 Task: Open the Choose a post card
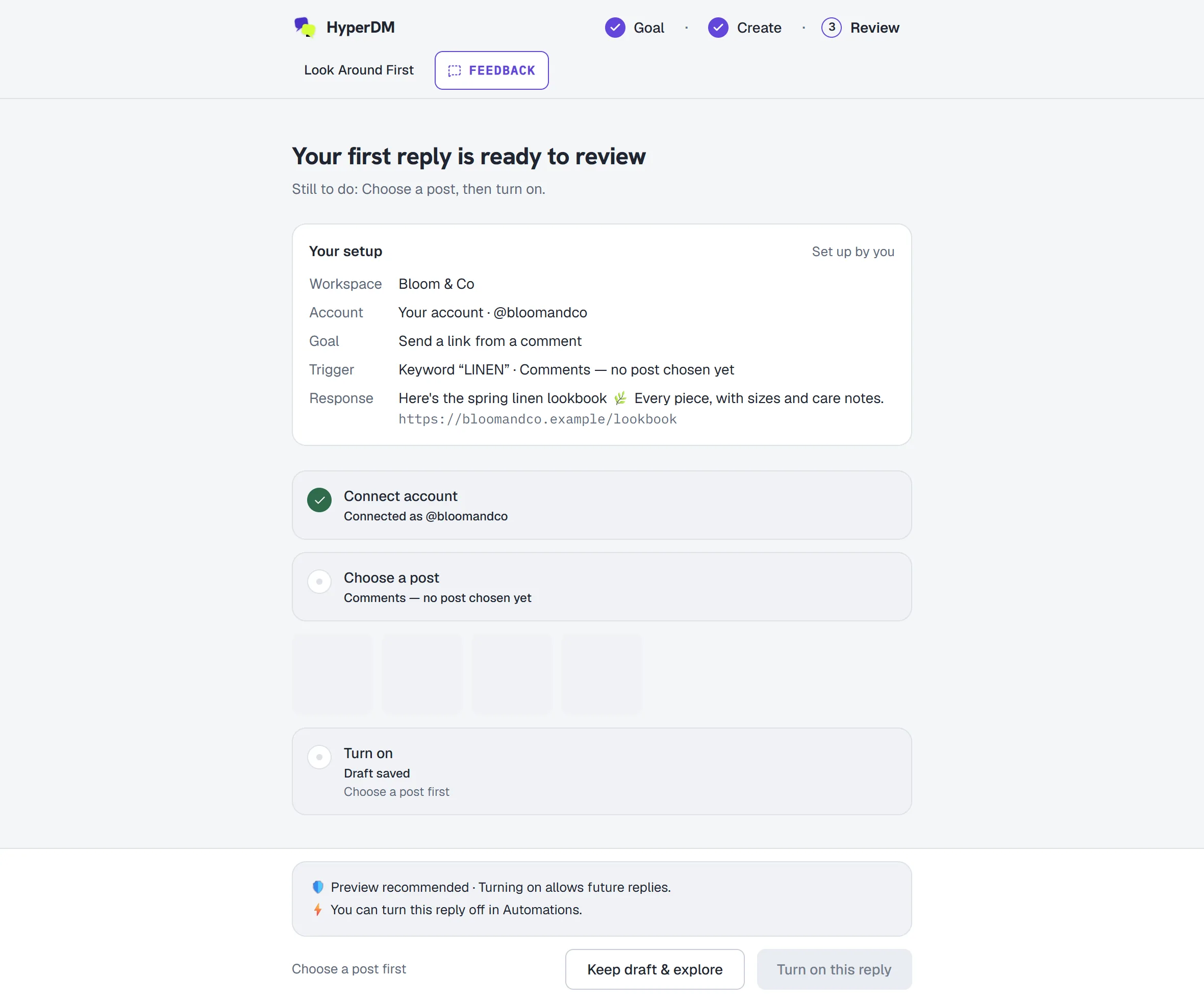point(602,586)
